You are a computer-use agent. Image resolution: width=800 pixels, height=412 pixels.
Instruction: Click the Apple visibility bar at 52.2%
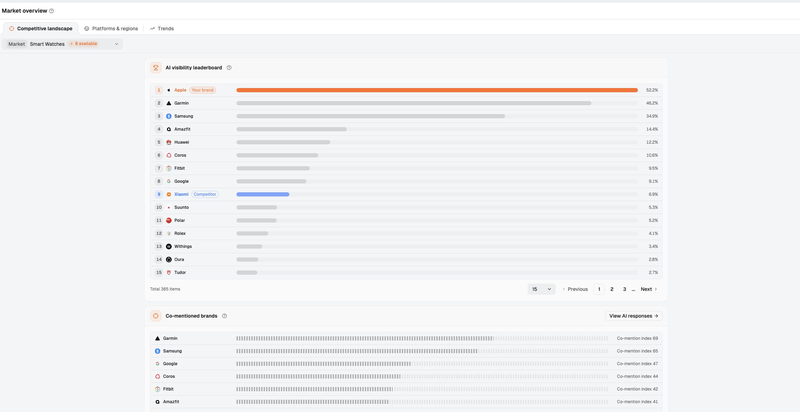point(437,90)
